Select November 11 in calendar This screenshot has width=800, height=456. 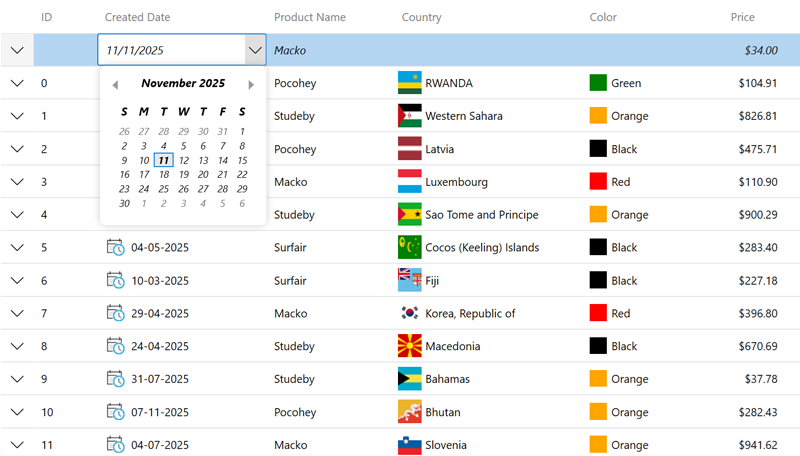coord(164,160)
